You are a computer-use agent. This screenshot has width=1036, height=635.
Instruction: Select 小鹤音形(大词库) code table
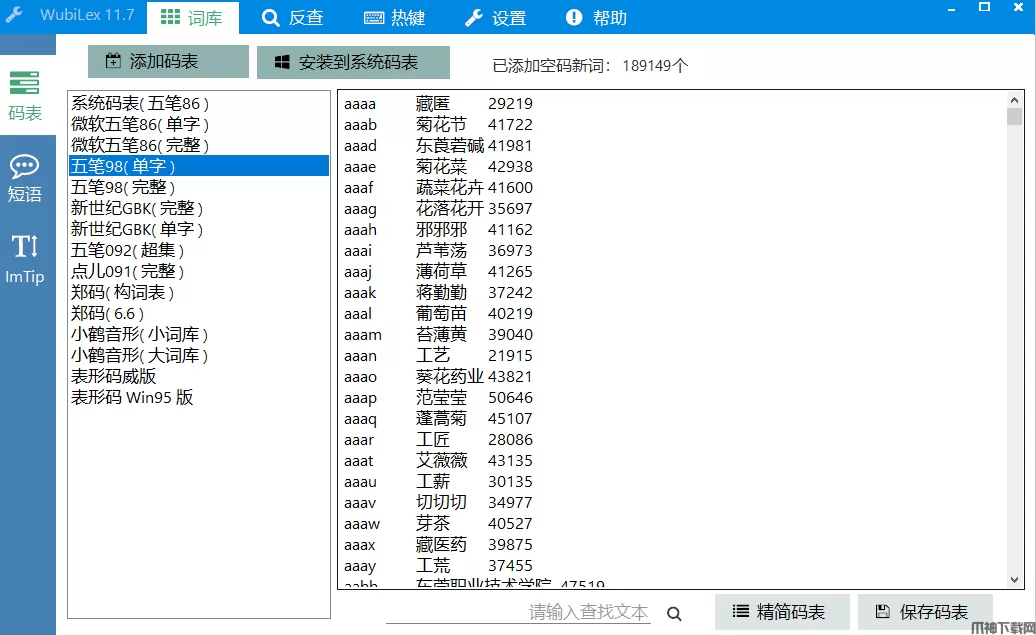(x=140, y=355)
